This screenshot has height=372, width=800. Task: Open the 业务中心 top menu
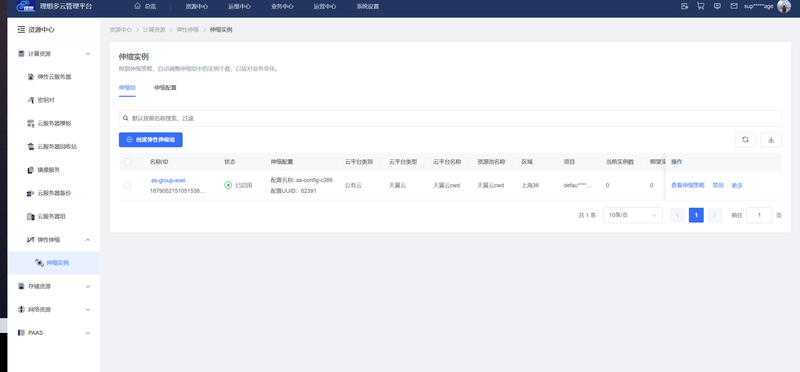coord(282,7)
